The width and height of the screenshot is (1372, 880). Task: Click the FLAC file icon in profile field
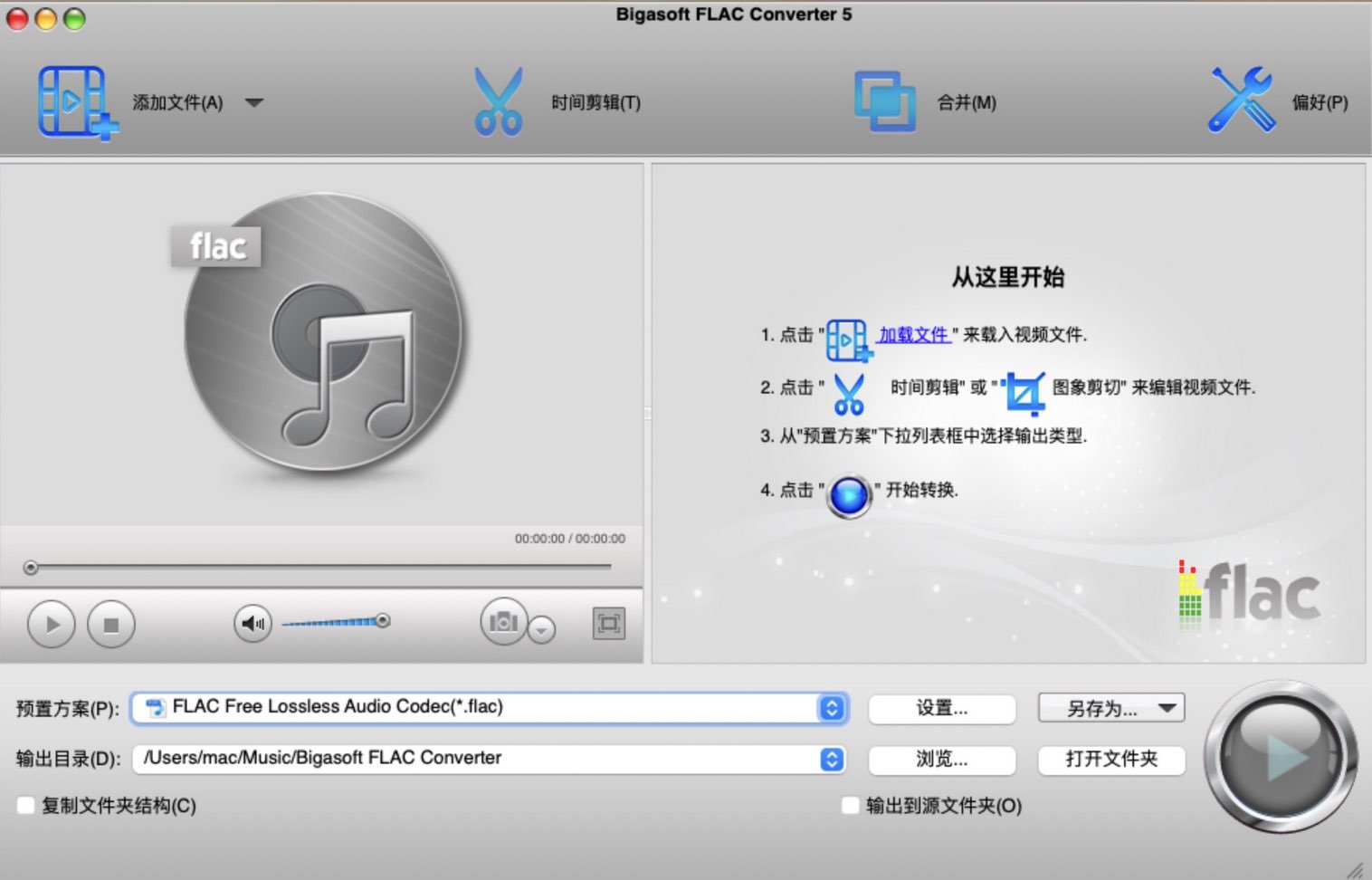156,708
